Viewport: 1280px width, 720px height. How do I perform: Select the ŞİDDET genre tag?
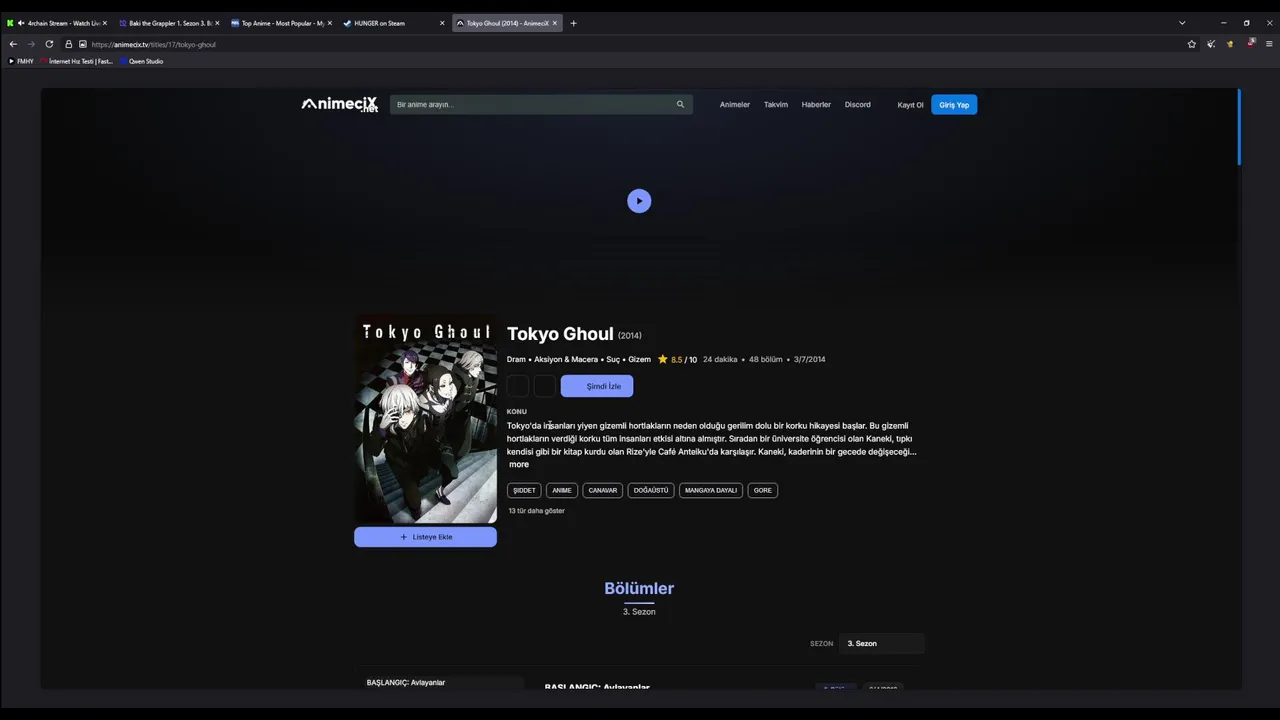tap(524, 490)
